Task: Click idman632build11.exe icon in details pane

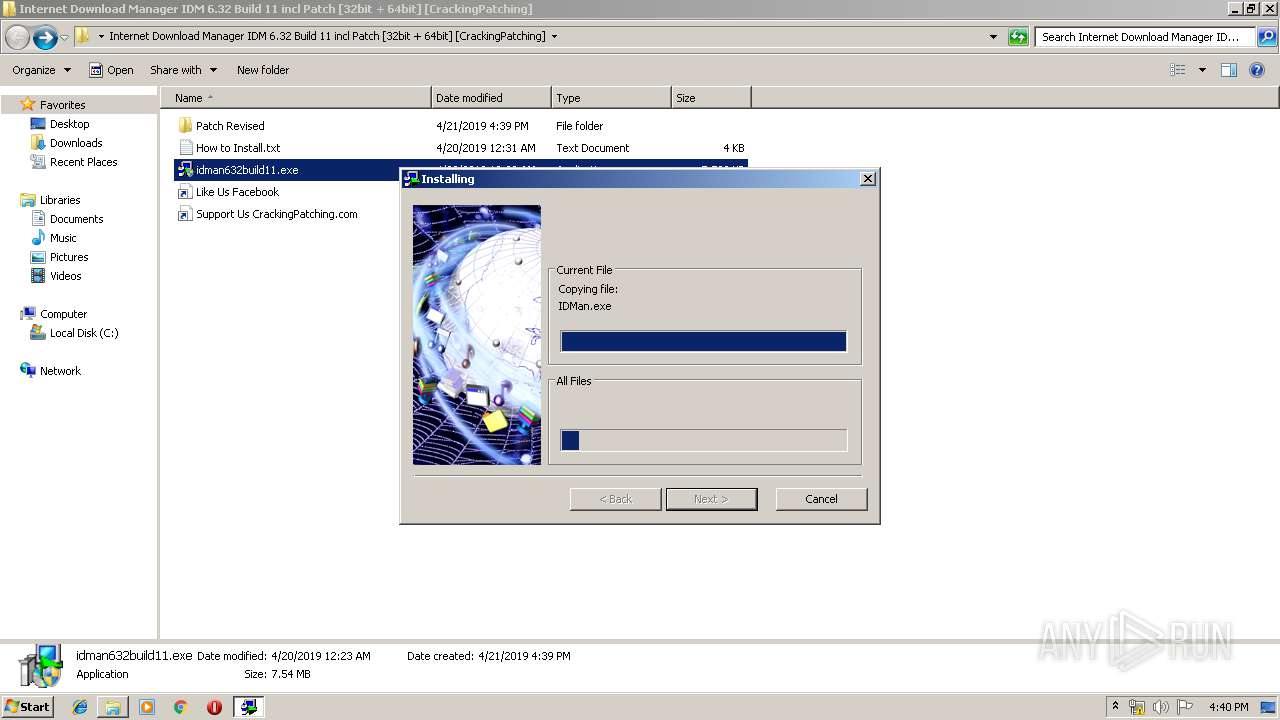Action: coord(41,666)
